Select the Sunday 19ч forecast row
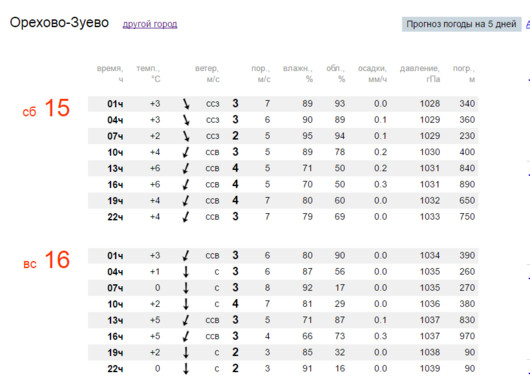Image resolution: width=530 pixels, height=387 pixels. point(283,353)
